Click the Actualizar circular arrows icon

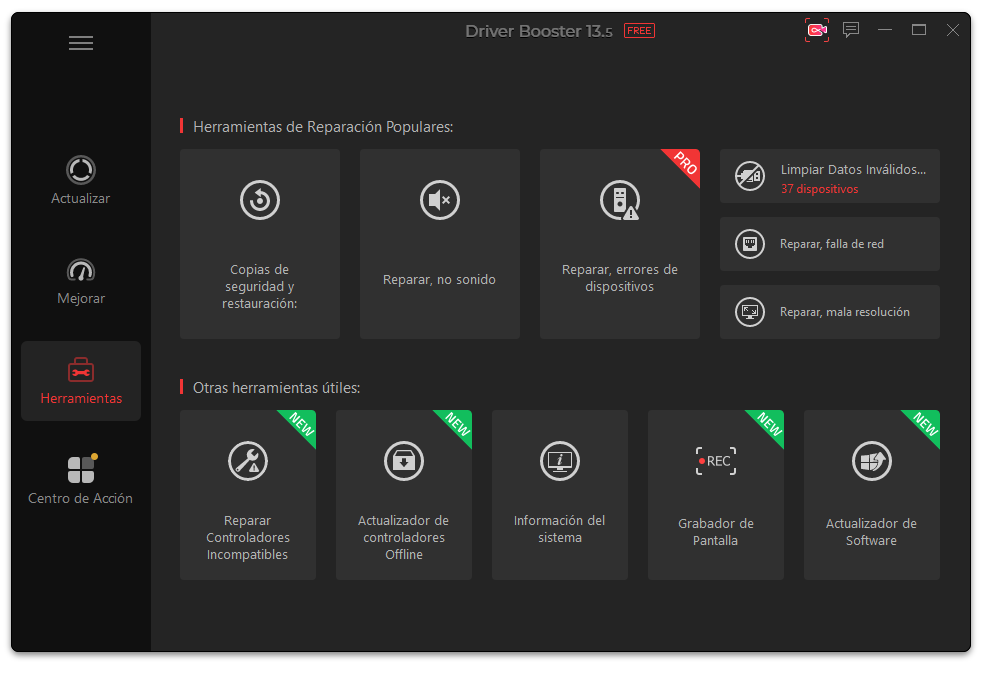(x=81, y=170)
